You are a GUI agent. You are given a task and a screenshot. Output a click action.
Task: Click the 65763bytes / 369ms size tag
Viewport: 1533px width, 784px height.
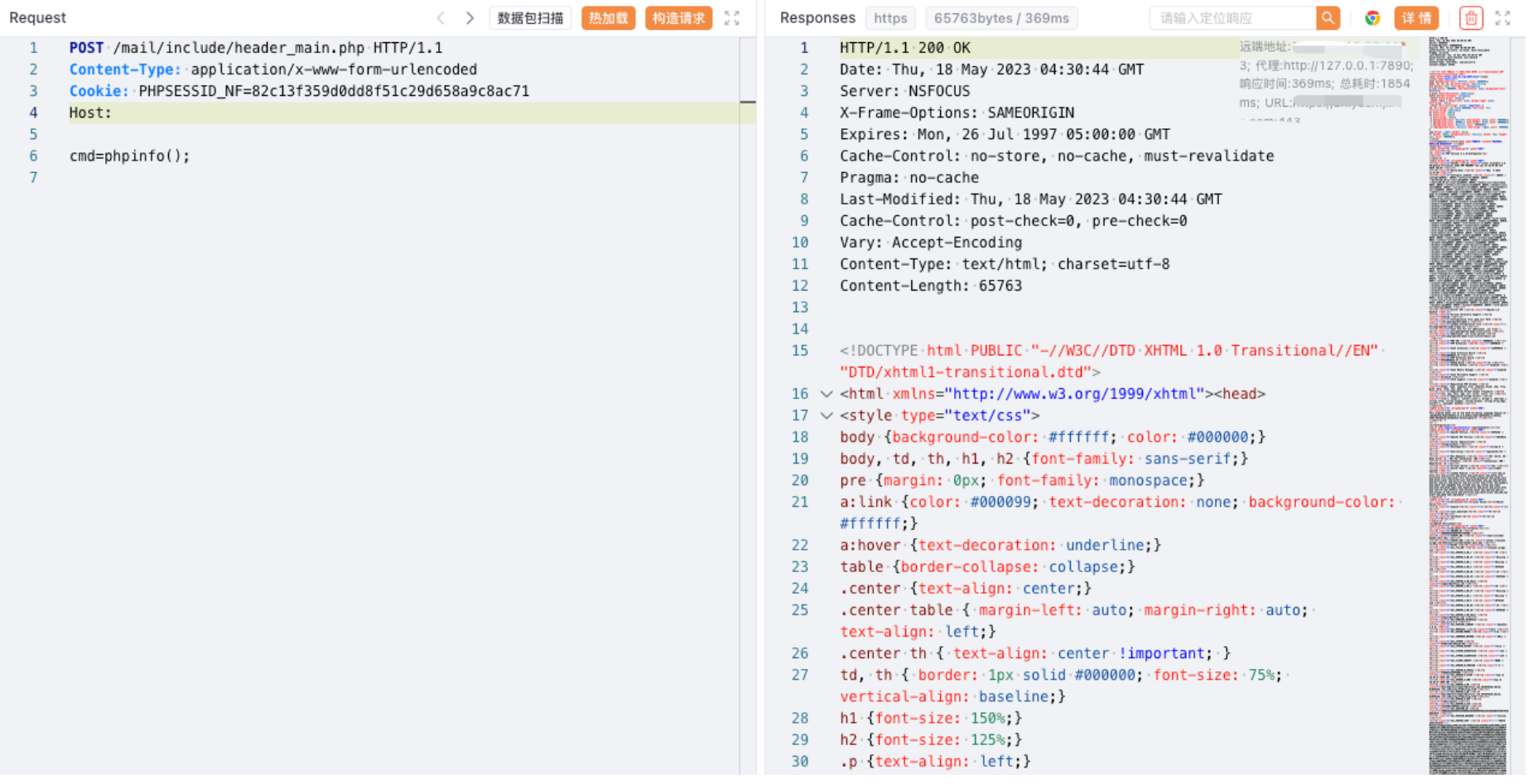[1000, 18]
